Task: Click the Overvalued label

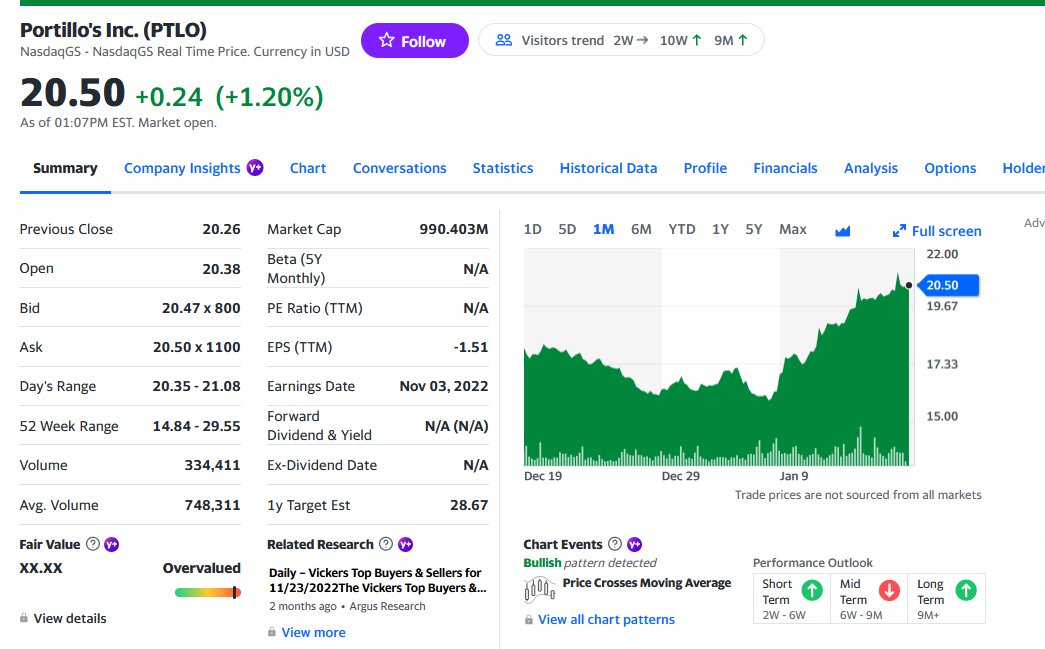Action: (201, 568)
